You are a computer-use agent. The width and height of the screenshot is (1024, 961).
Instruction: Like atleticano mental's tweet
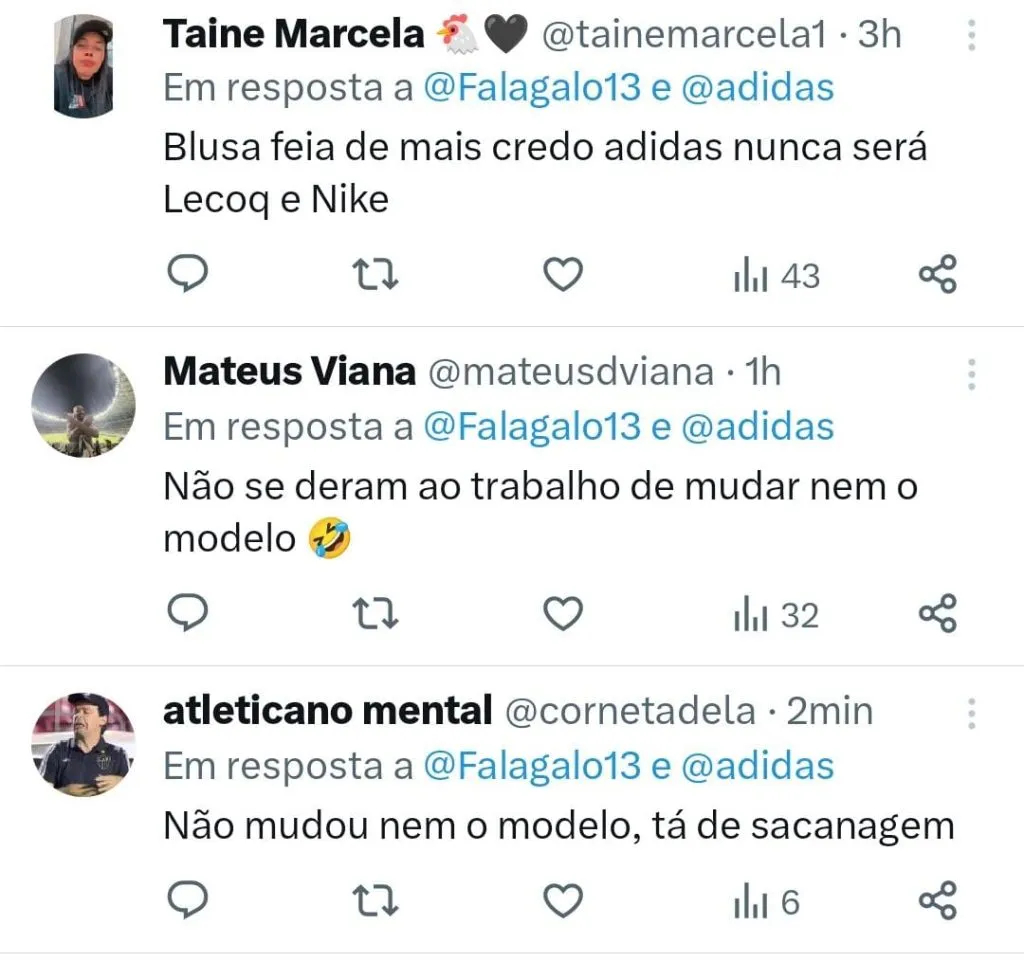tap(563, 902)
